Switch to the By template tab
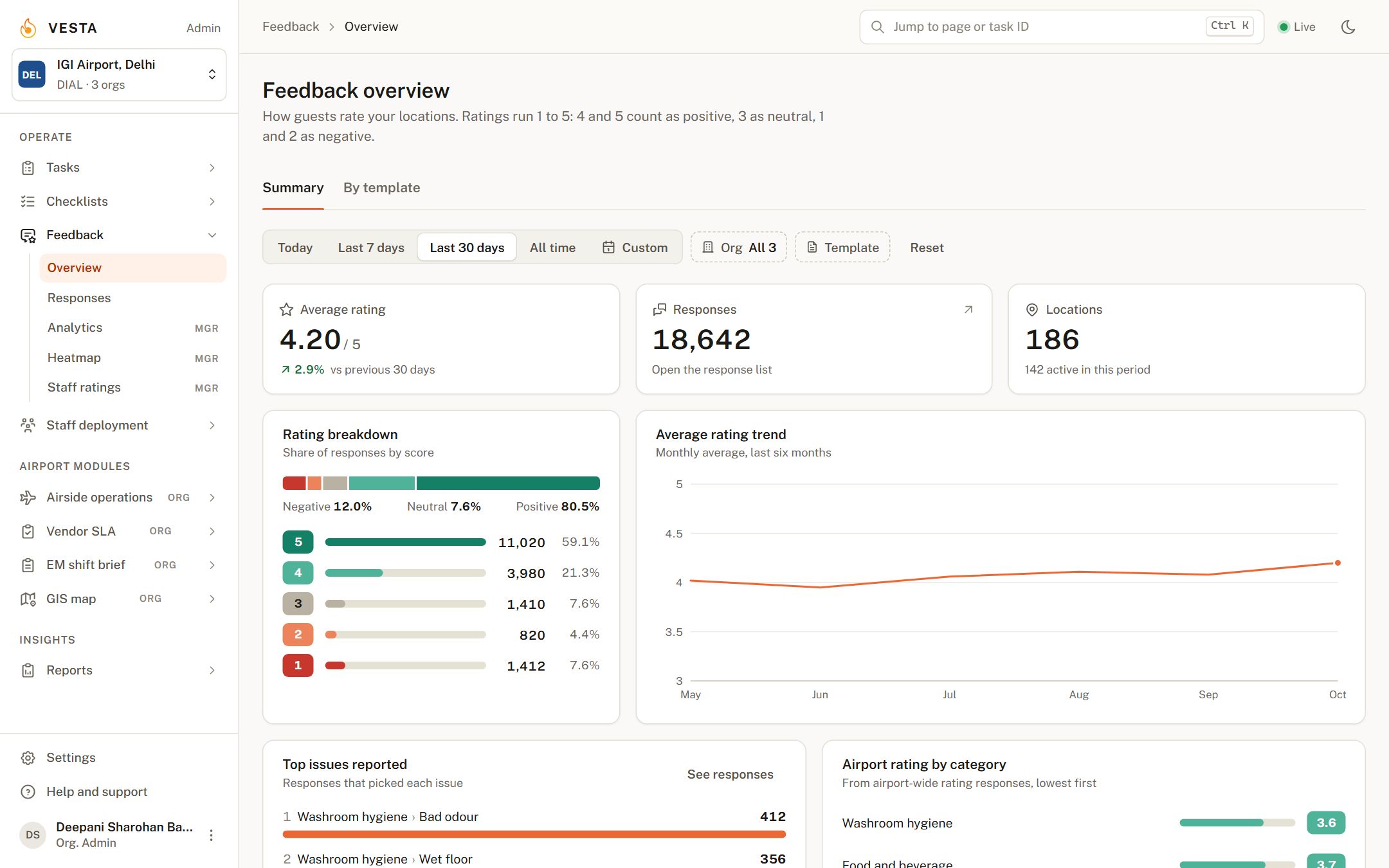 (x=381, y=188)
